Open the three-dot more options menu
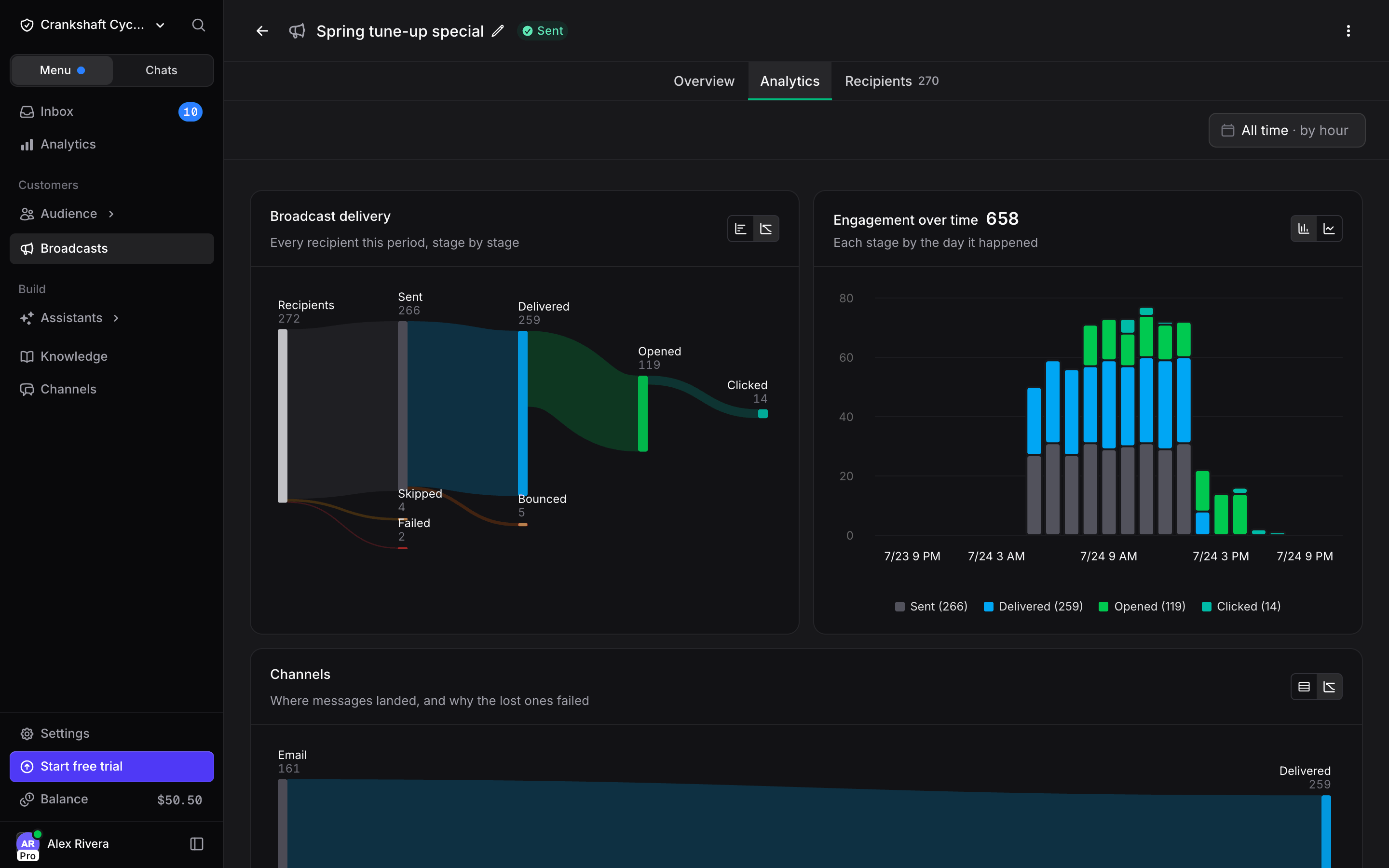 [x=1348, y=31]
